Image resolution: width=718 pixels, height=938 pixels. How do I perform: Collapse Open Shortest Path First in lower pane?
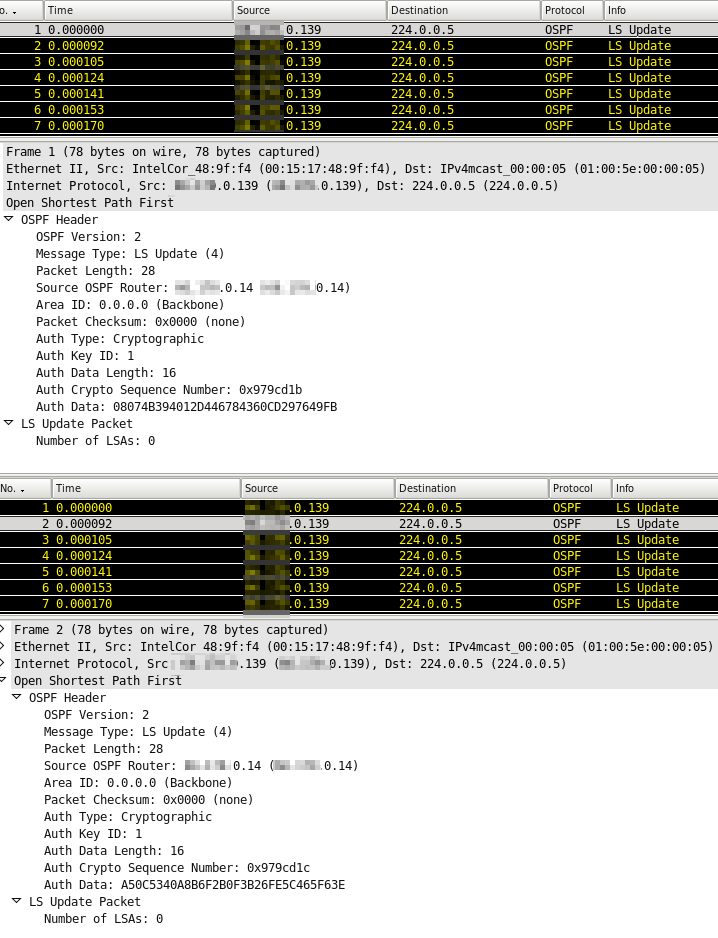point(3,681)
